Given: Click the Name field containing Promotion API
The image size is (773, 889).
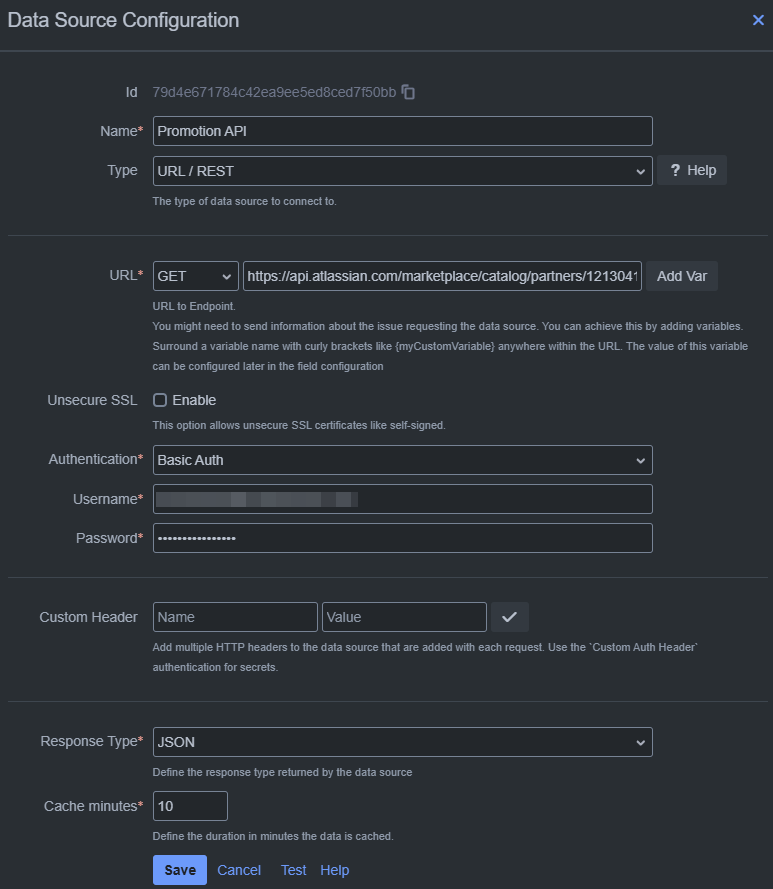Looking at the screenshot, I should tap(402, 131).
